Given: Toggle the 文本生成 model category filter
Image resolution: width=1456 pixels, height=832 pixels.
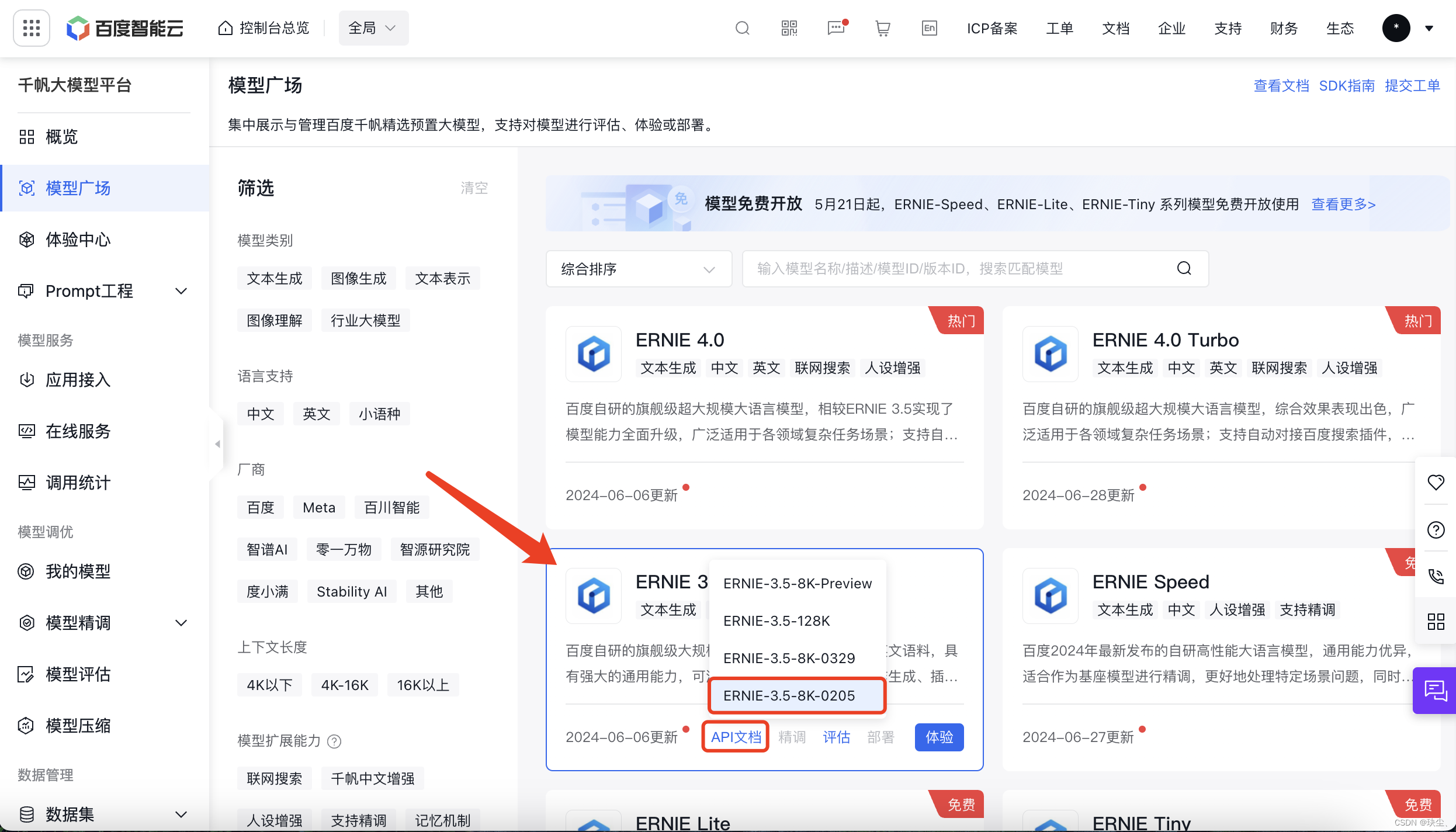Looking at the screenshot, I should [x=274, y=278].
